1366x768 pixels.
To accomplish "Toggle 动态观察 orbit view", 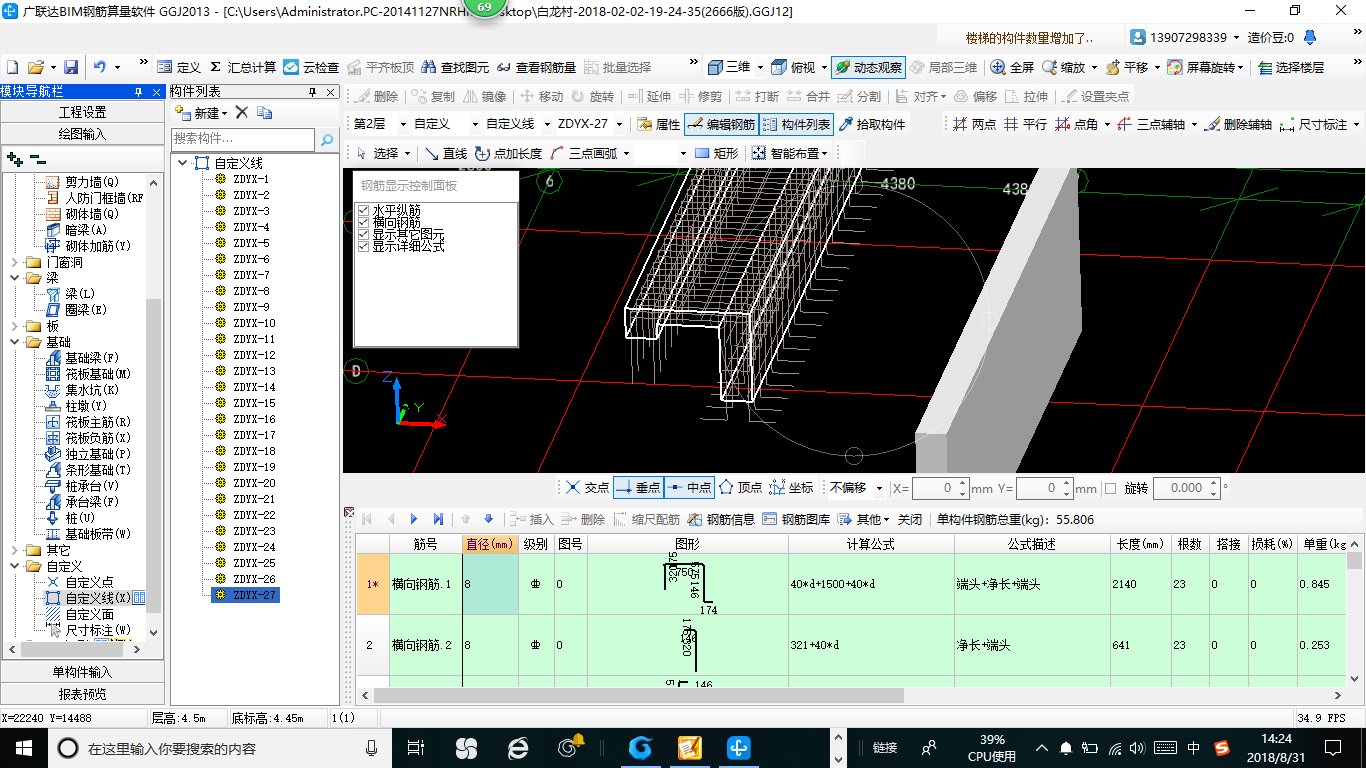I will [x=868, y=67].
